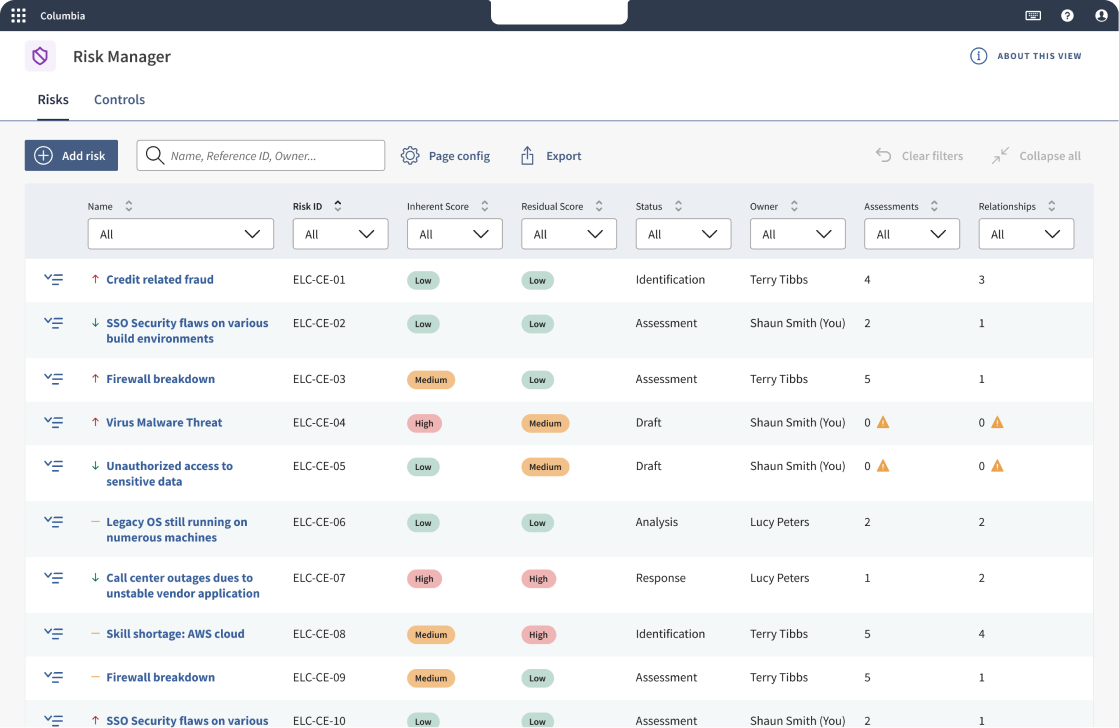This screenshot has height=728, width=1119.
Task: Expand row ELC-CE-02 details
Action: pyautogui.click(x=54, y=323)
